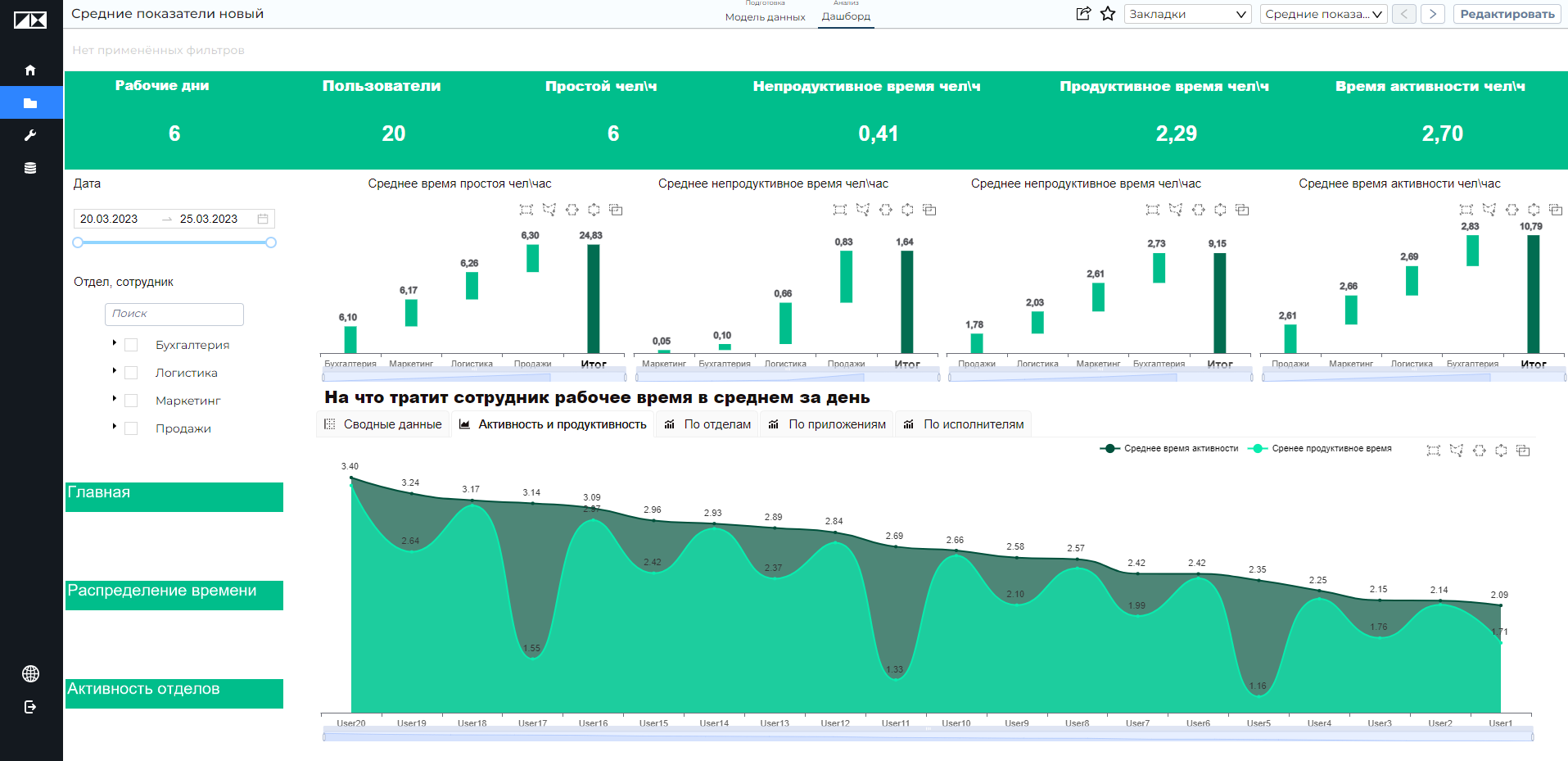The height and width of the screenshot is (761, 1568).
Task: Open the database icon in the sidebar
Action: pyautogui.click(x=30, y=168)
